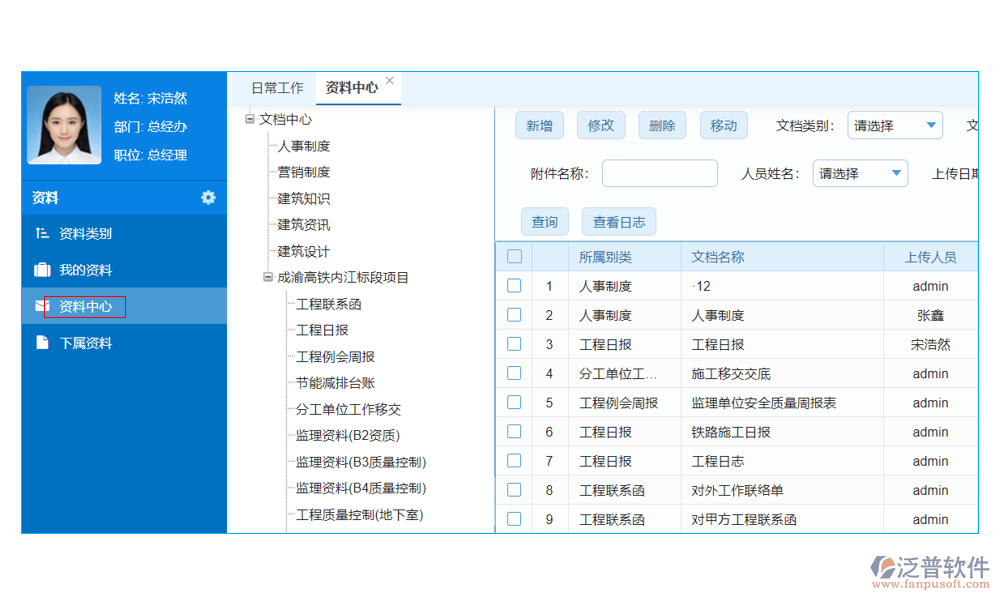
Task: Select the 资料中心 tab
Action: (x=350, y=87)
